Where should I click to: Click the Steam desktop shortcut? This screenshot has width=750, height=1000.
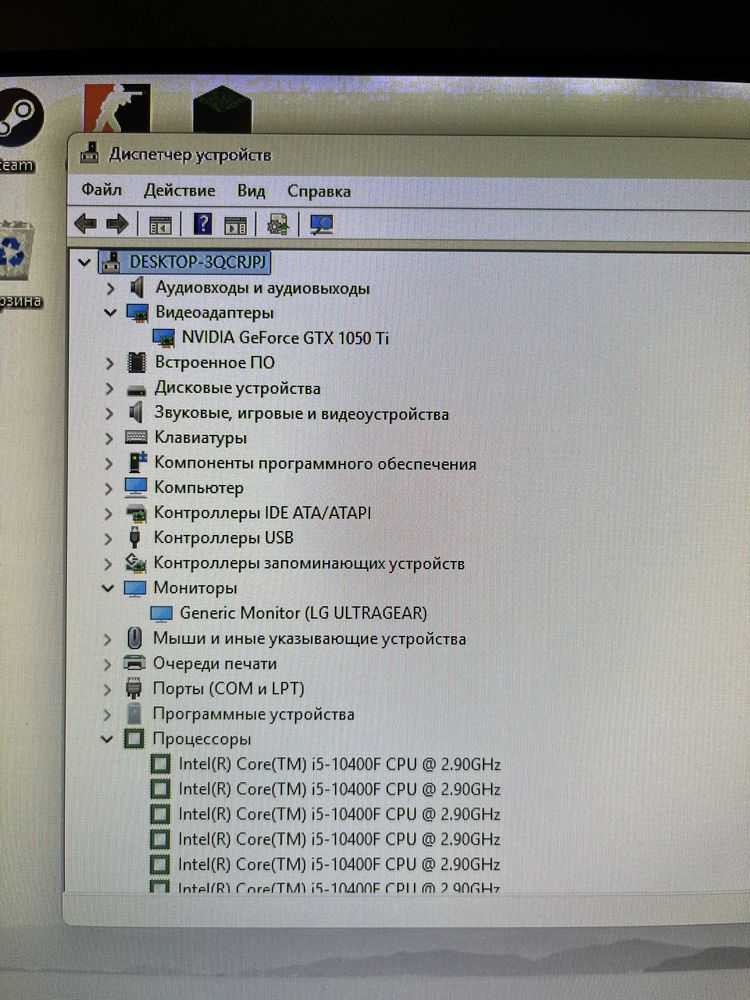18,131
